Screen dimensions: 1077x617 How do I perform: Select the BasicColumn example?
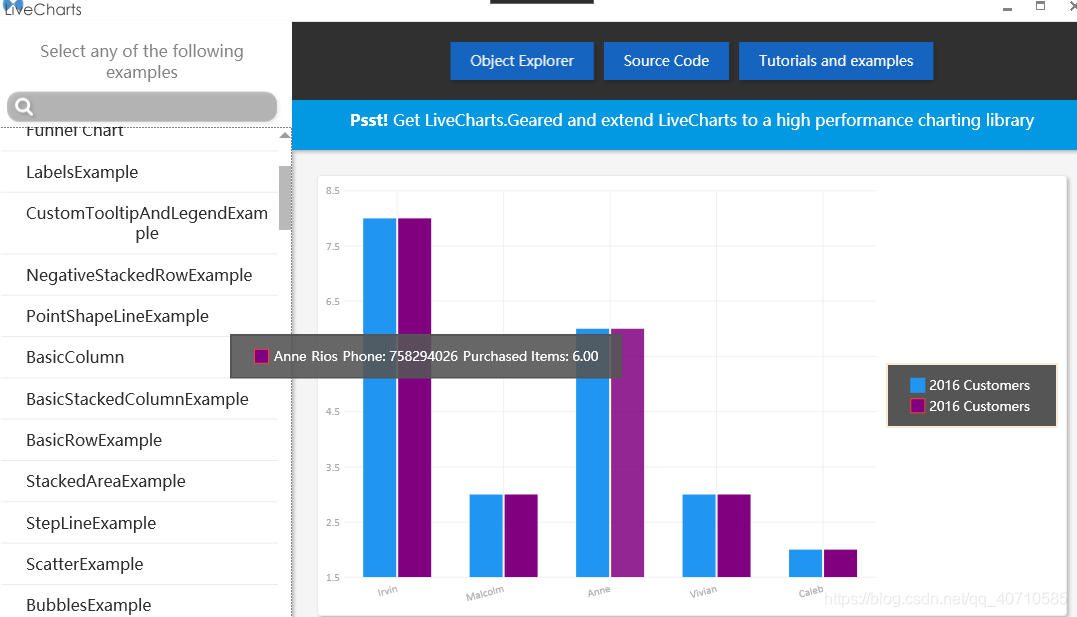click(75, 357)
